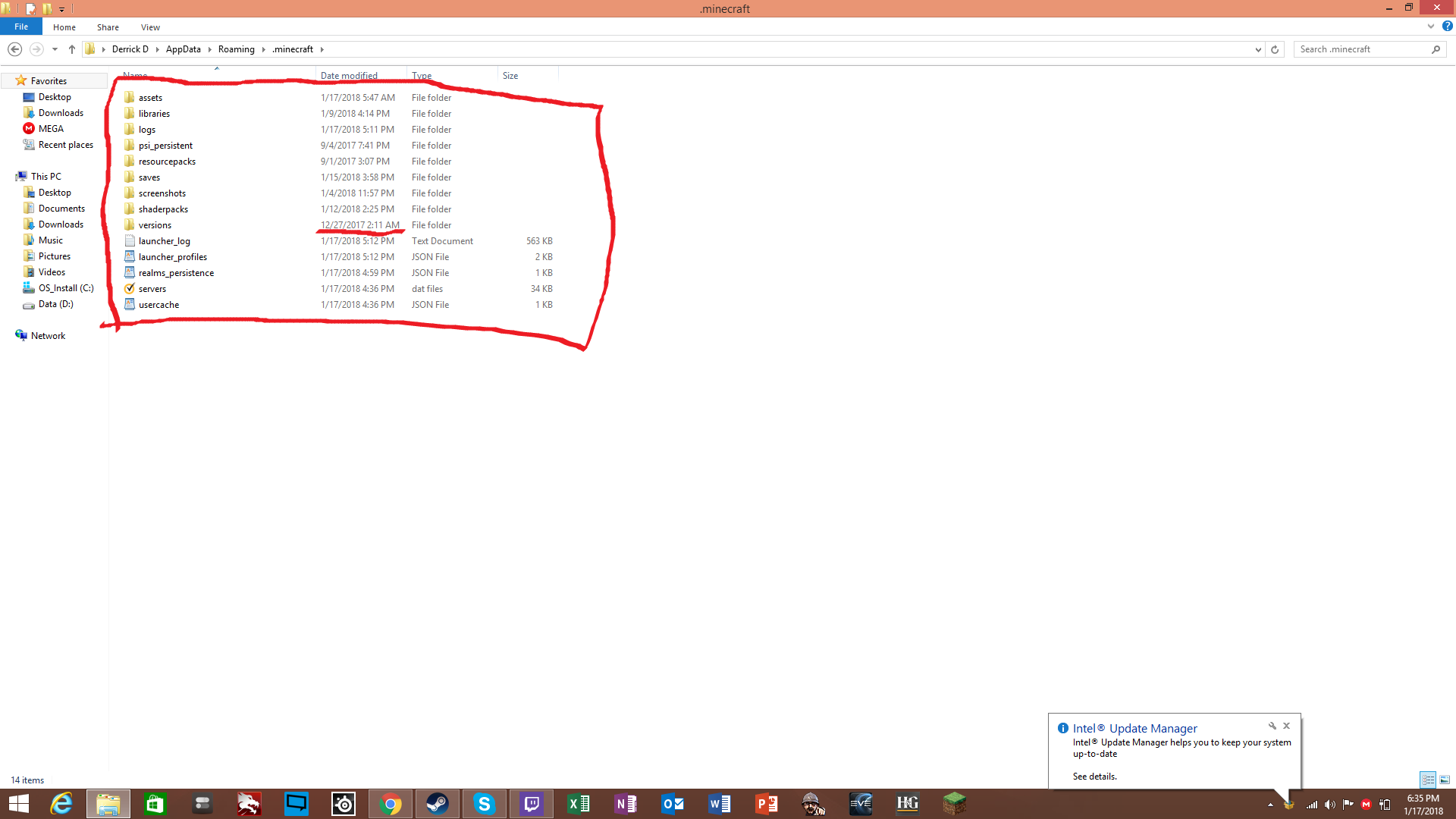Select the logs folder icon
Image resolution: width=1456 pixels, height=819 pixels.
pos(130,130)
